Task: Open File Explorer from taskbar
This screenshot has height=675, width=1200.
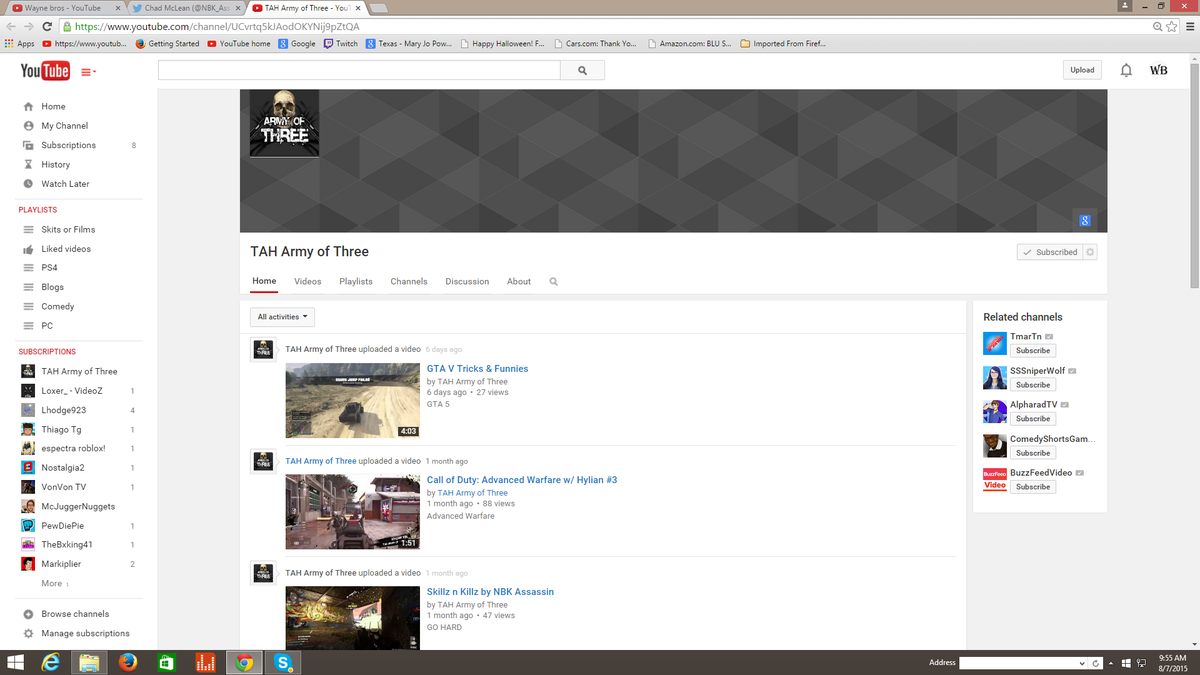Action: pyautogui.click(x=88, y=662)
